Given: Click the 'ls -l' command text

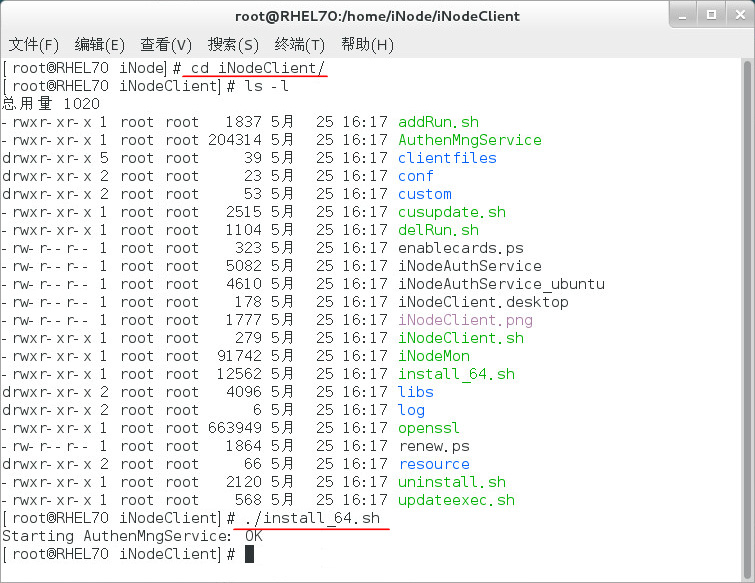Looking at the screenshot, I should coord(266,86).
